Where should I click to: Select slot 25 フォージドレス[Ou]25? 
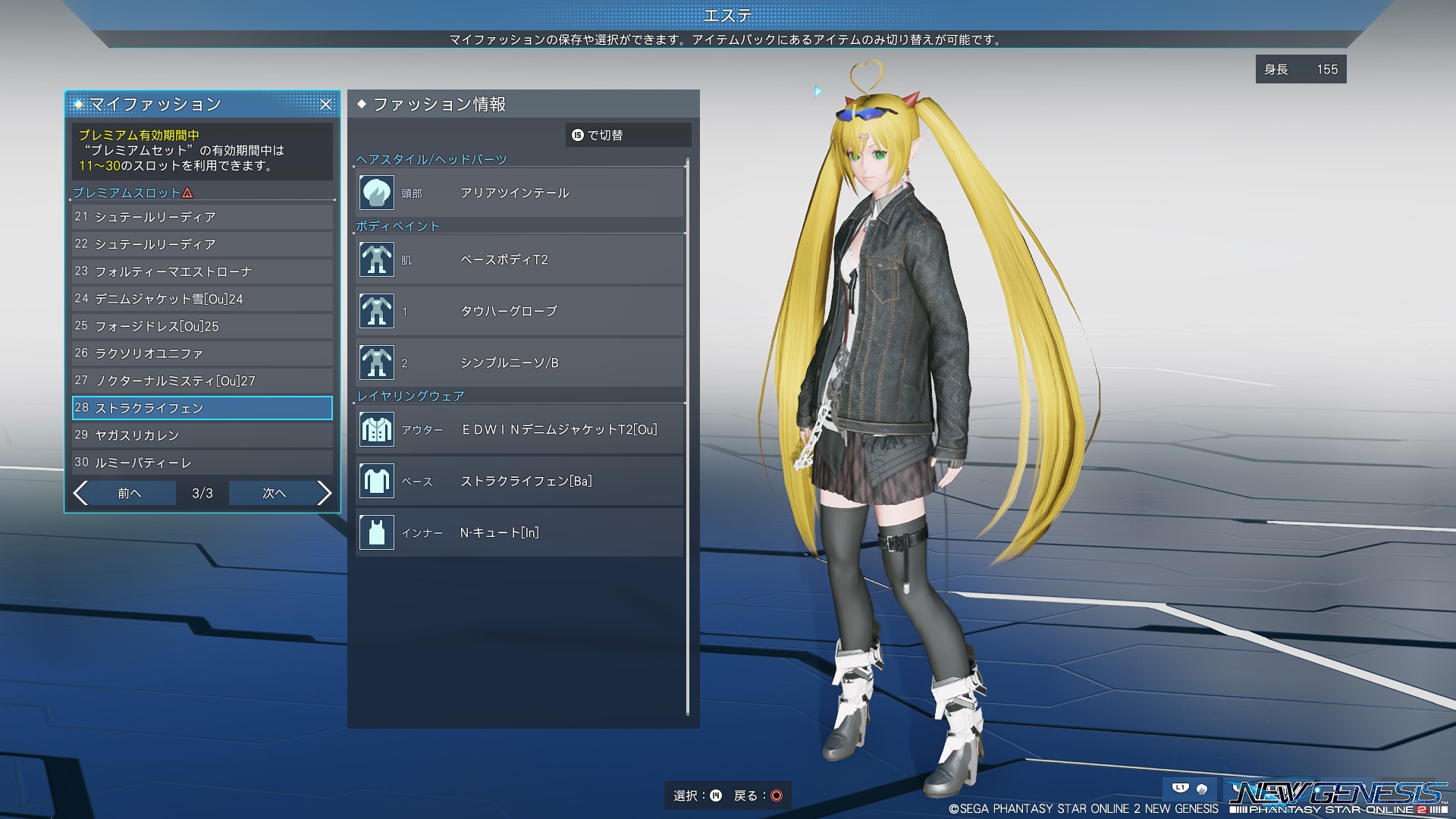[202, 326]
